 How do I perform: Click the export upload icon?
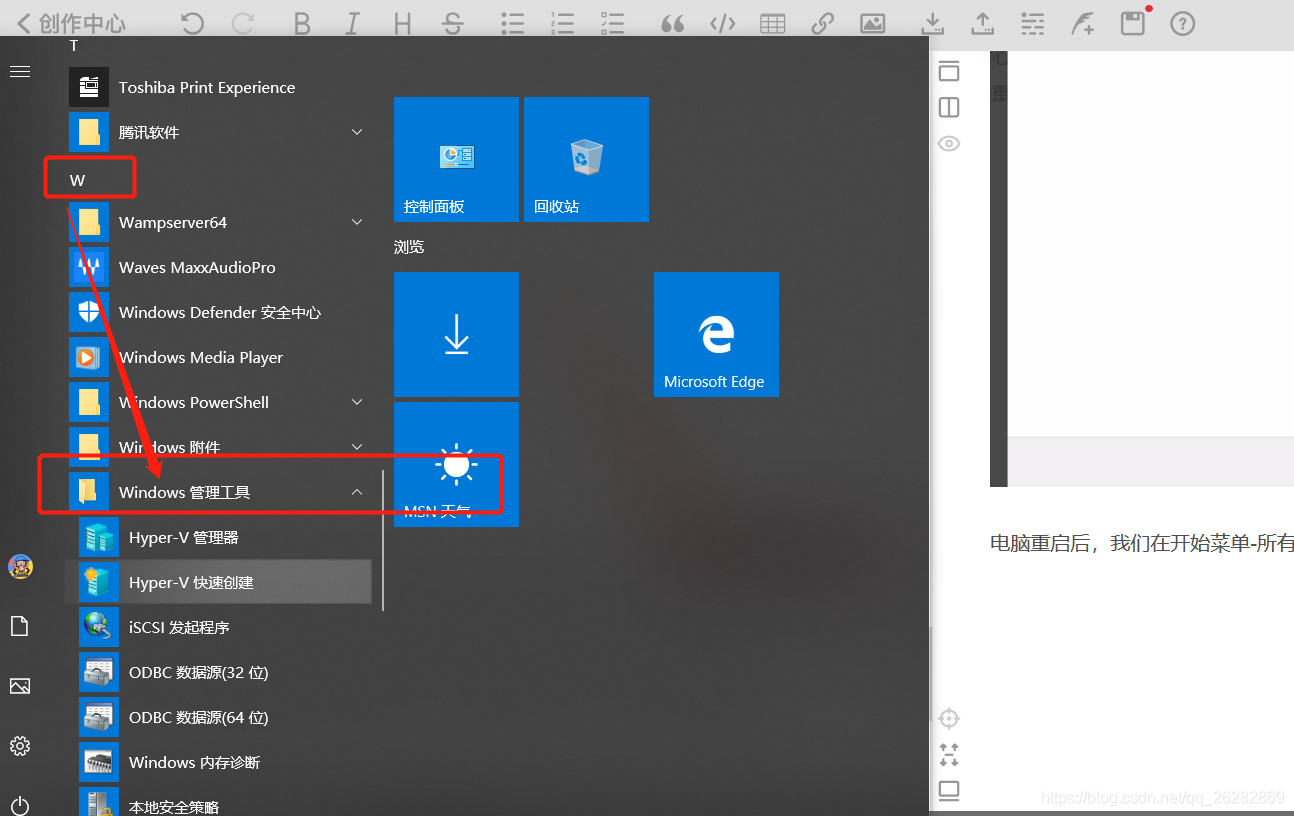click(x=983, y=23)
